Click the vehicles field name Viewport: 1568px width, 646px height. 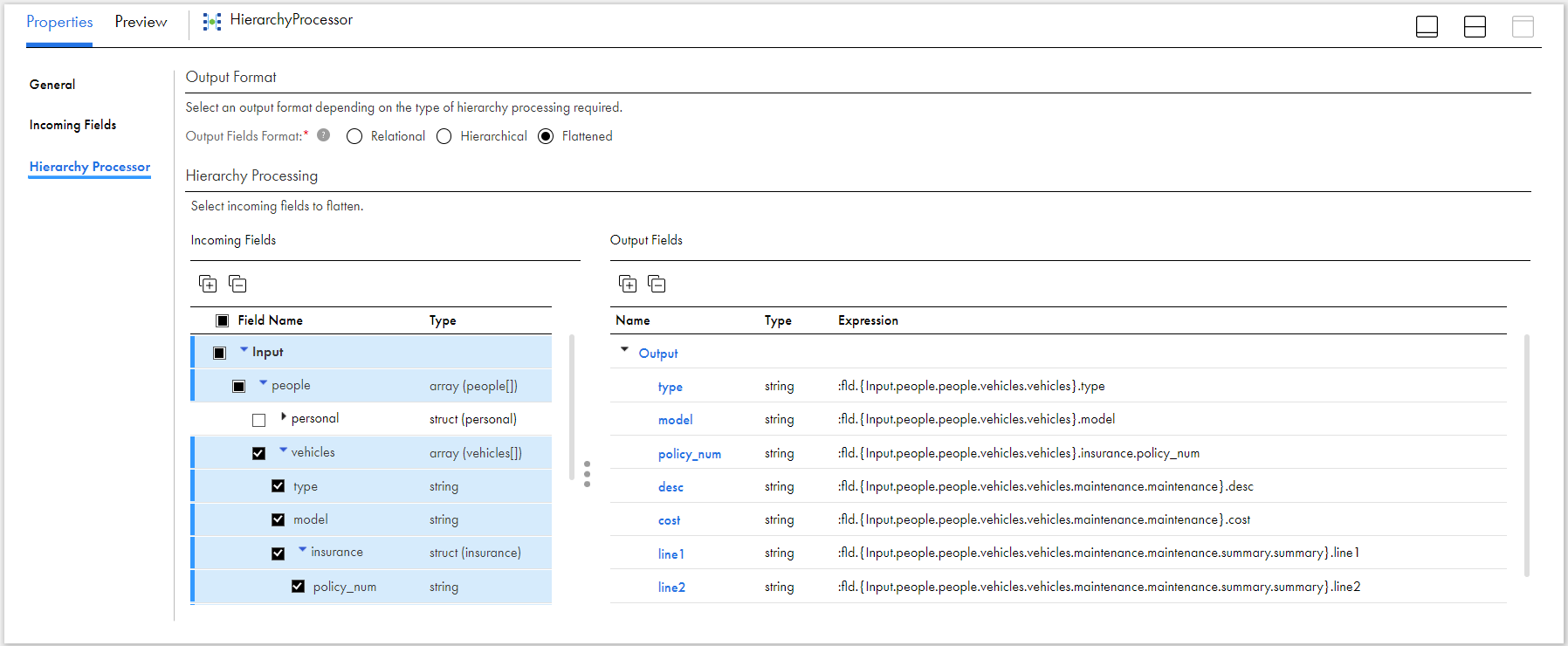click(313, 452)
